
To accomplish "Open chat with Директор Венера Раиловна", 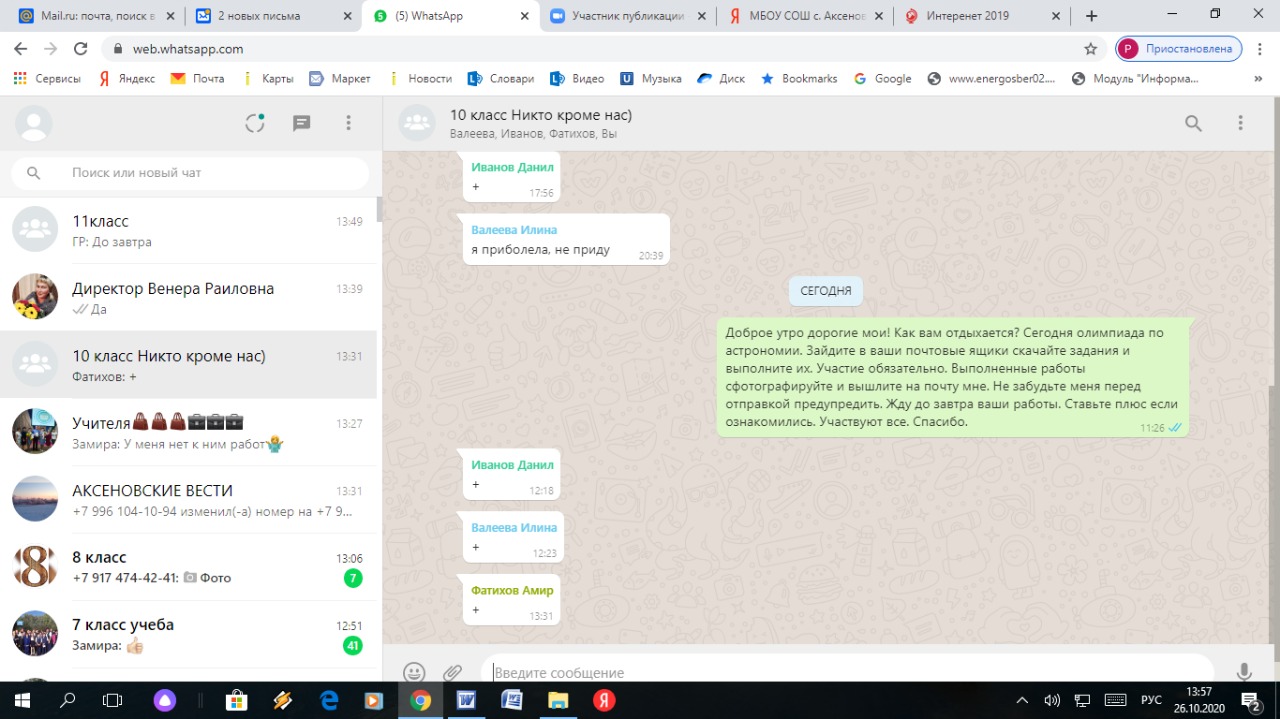I will tap(190, 298).
